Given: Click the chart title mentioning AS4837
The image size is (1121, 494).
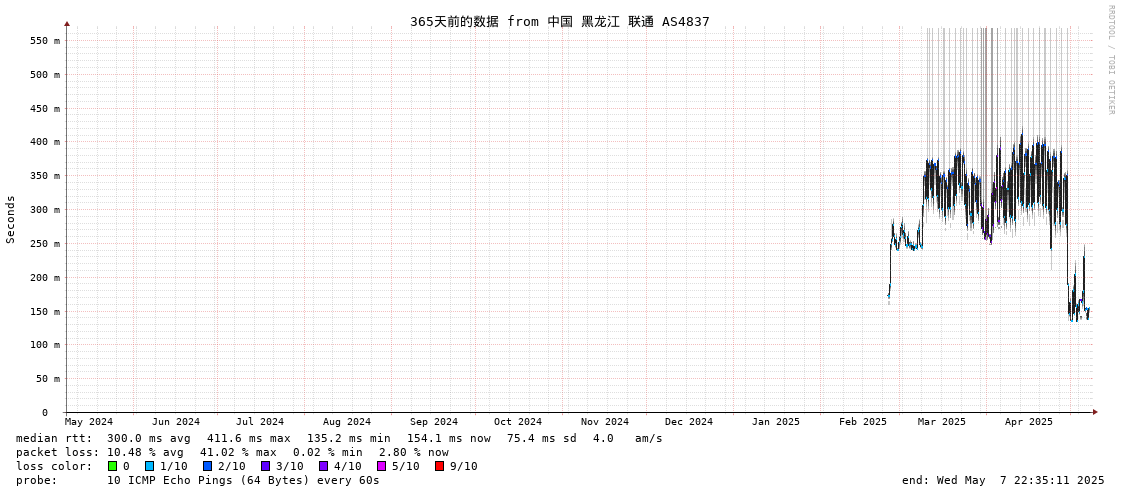Looking at the screenshot, I should point(560,21).
